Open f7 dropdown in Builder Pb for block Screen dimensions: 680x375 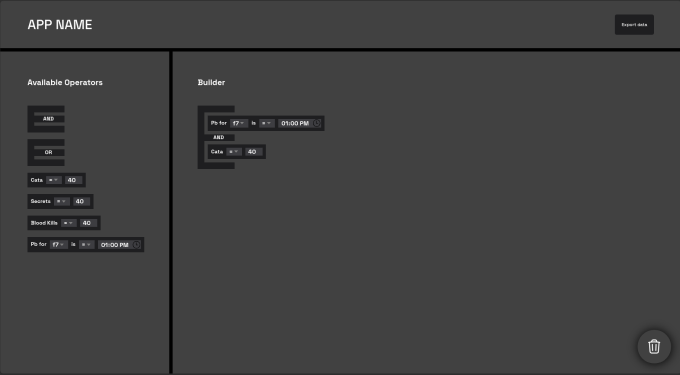[239, 123]
